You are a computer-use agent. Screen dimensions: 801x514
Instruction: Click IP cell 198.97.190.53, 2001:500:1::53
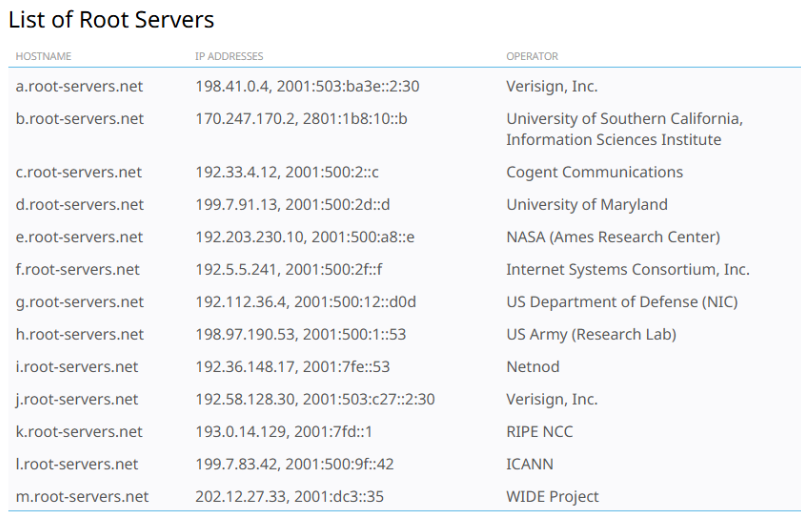pos(300,334)
